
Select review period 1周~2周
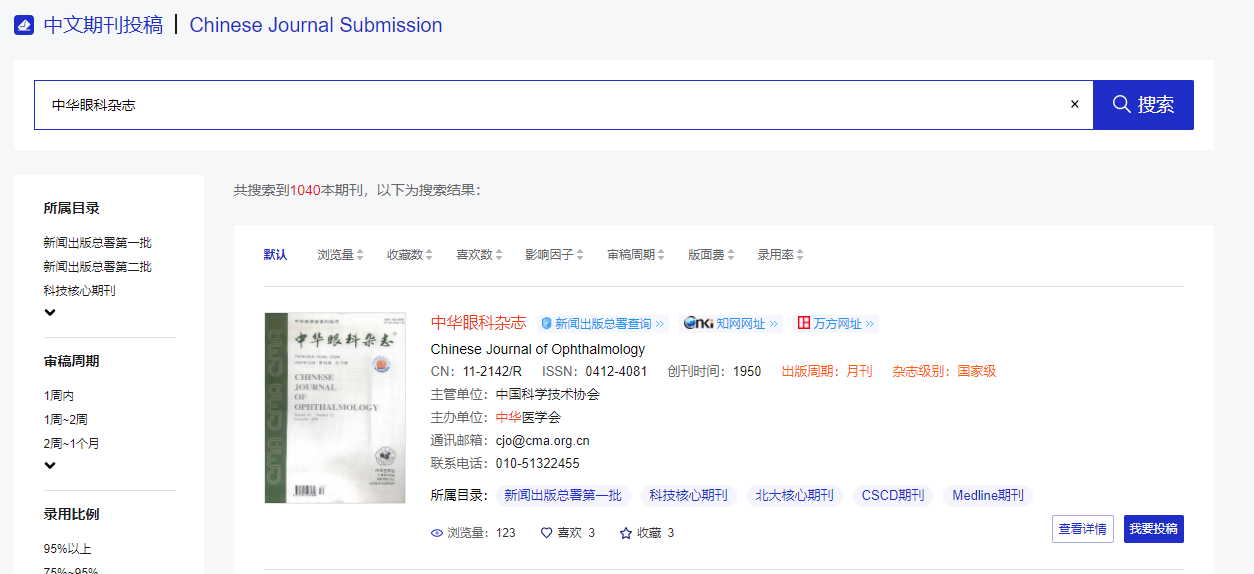tap(66, 420)
